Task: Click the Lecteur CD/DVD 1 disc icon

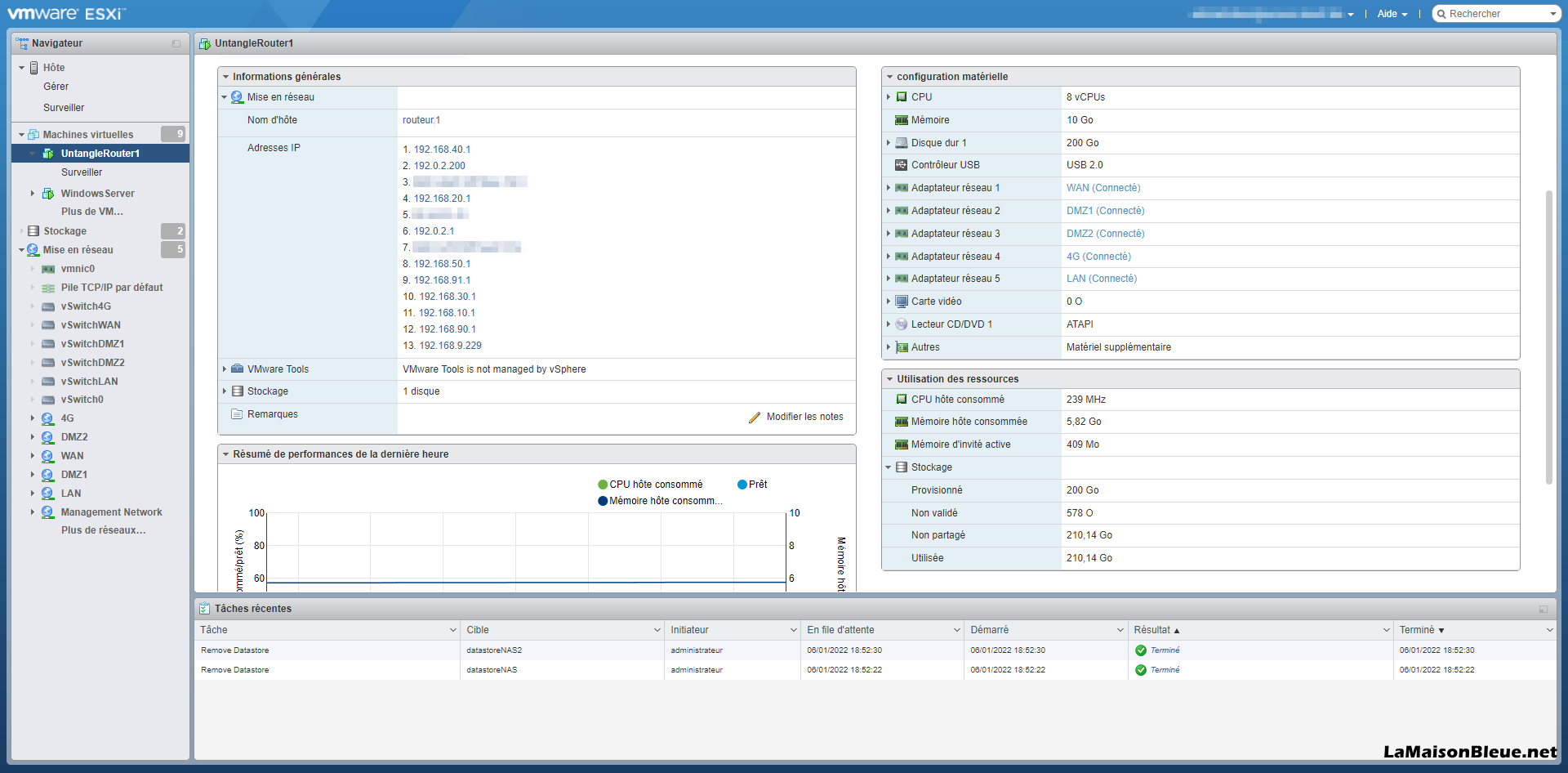Action: 902,324
